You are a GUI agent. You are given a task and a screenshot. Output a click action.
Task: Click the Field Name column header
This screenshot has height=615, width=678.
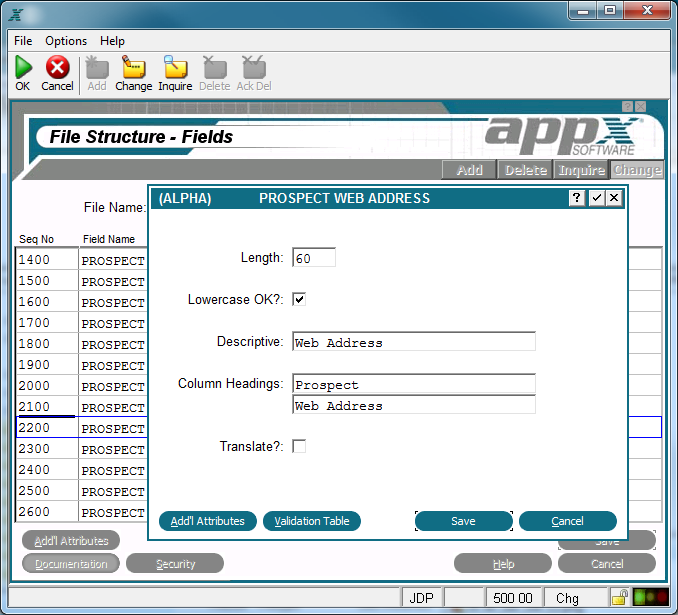pos(109,239)
